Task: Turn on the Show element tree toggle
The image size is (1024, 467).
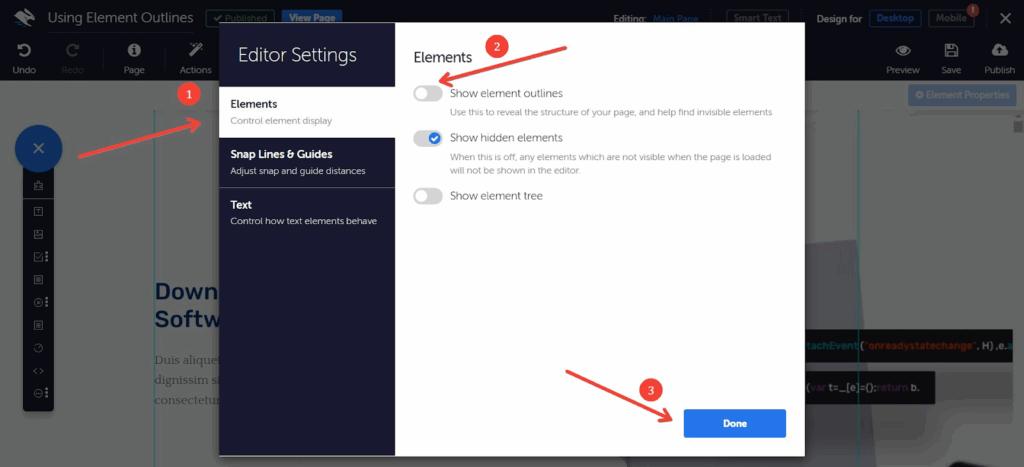Action: [428, 196]
